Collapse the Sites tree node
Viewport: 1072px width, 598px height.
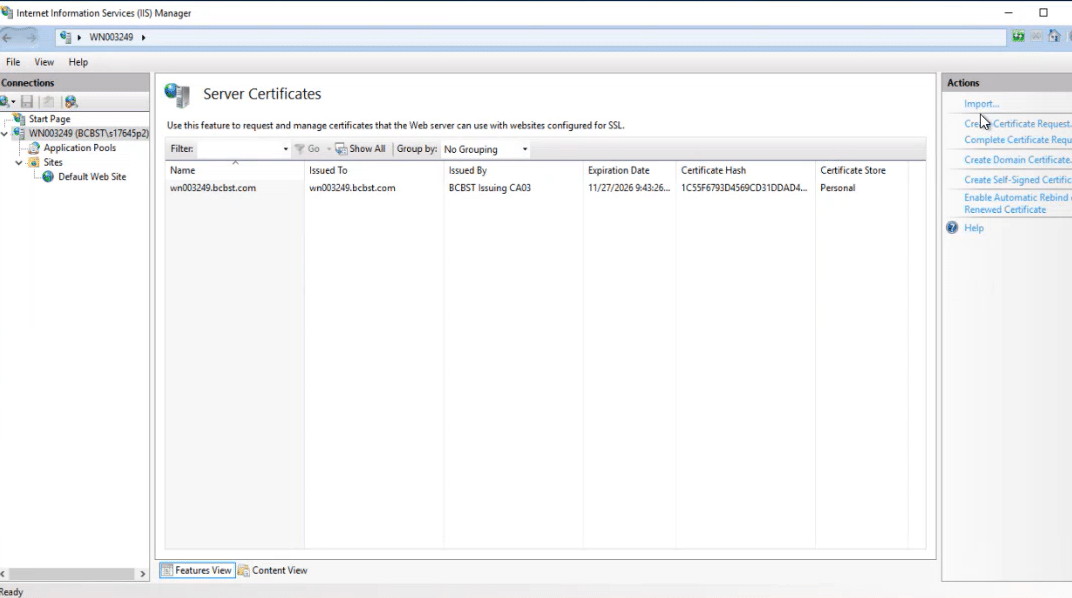tap(19, 163)
